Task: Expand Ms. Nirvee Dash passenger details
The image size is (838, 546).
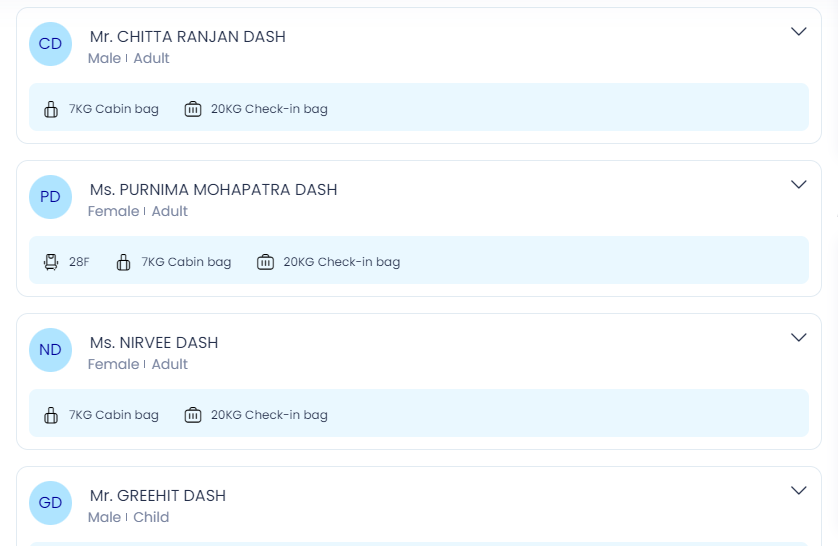Action: (798, 337)
